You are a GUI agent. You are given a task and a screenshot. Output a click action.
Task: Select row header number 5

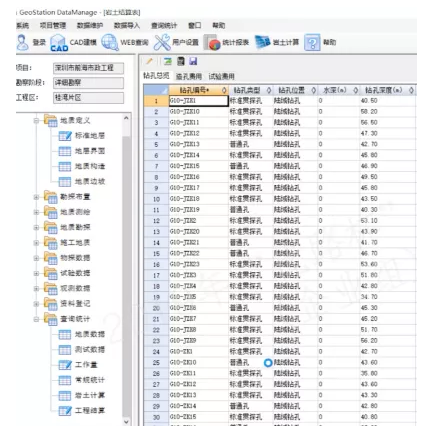point(156,145)
